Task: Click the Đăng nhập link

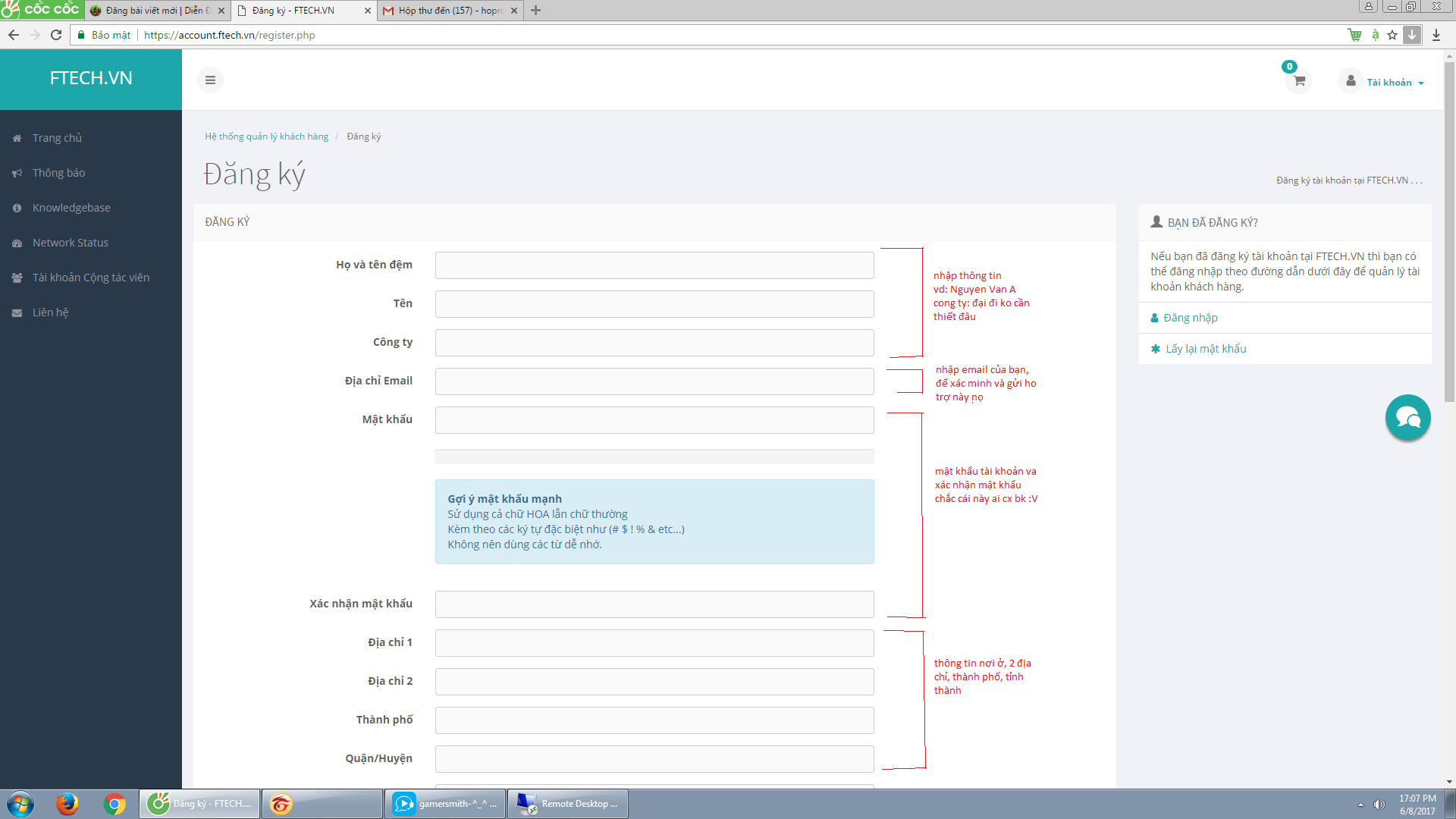Action: pos(1190,318)
